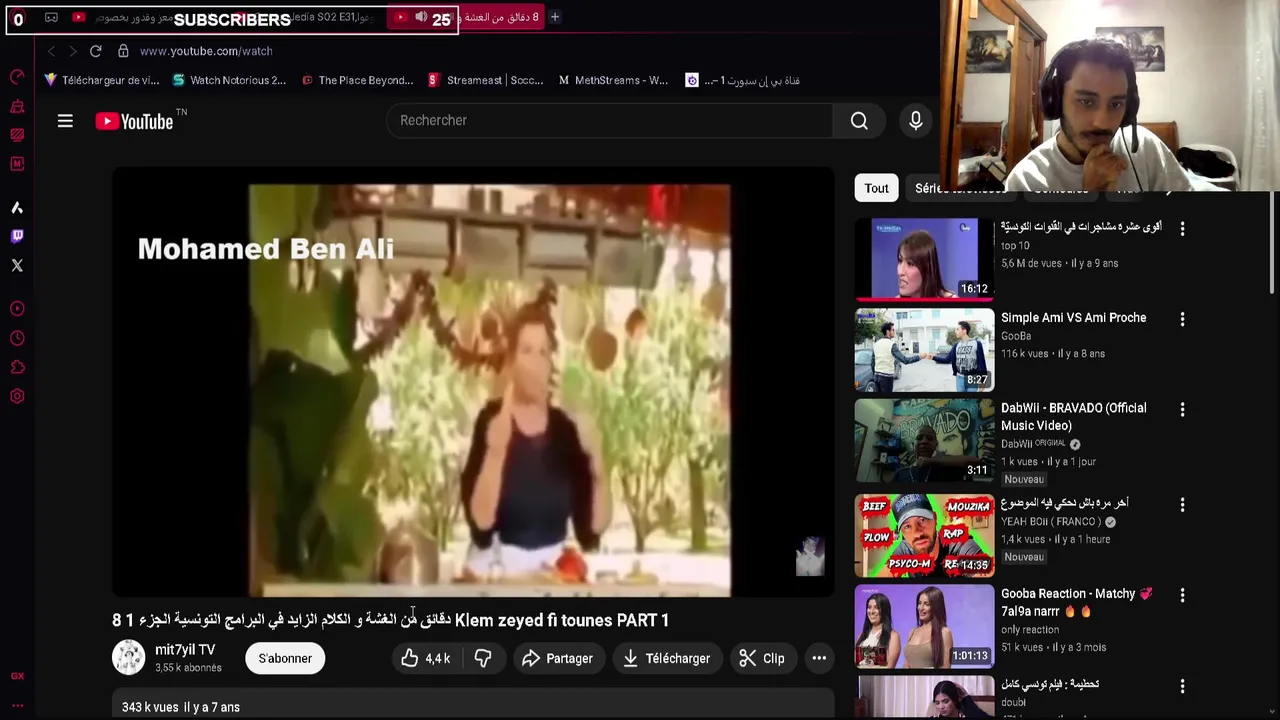Open GX Control speedometer in sidebar
Screen dimensions: 1280x720
coord(17,77)
